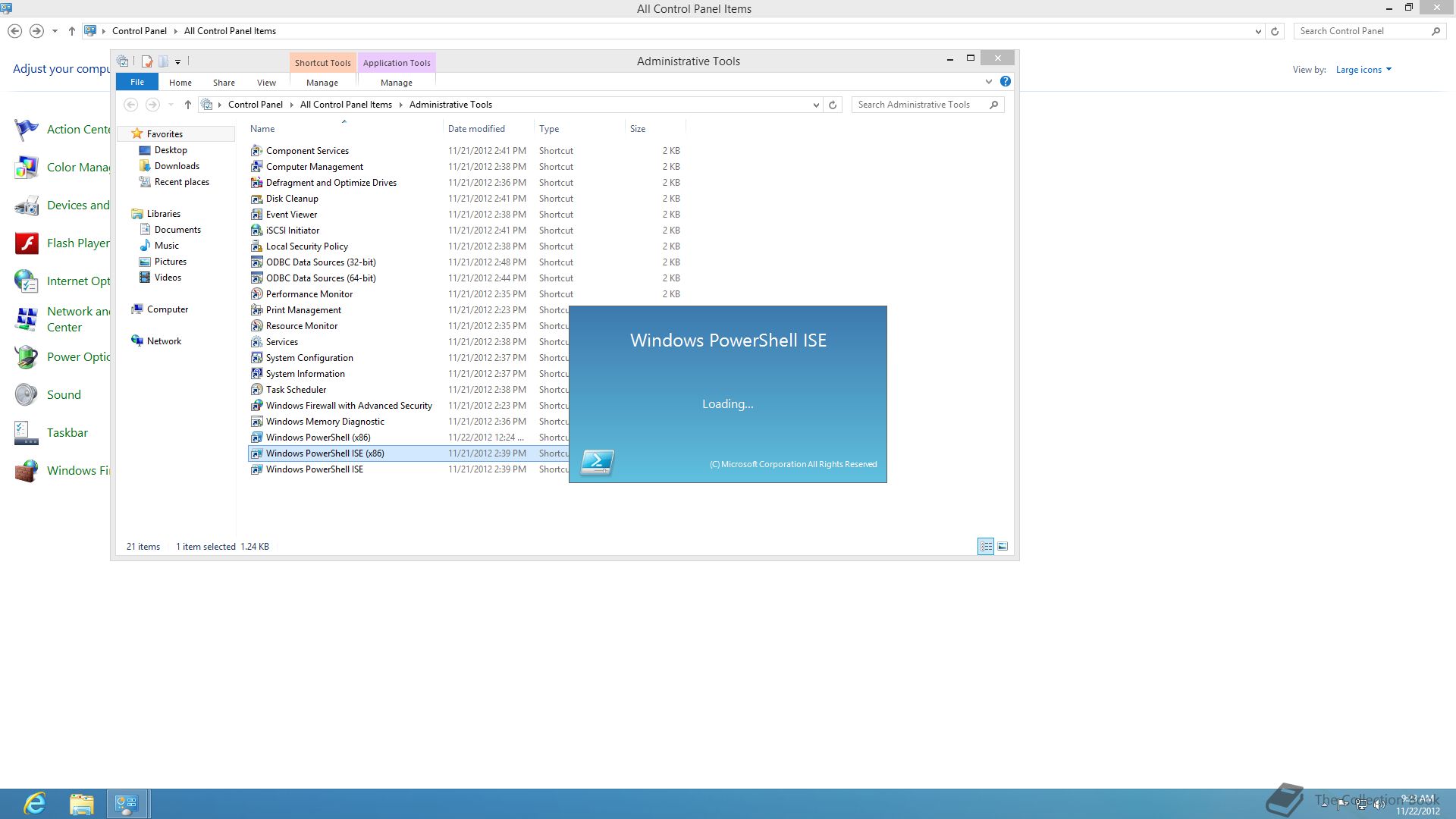Select Network in the navigation pane
This screenshot has height=819, width=1456.
click(x=164, y=341)
